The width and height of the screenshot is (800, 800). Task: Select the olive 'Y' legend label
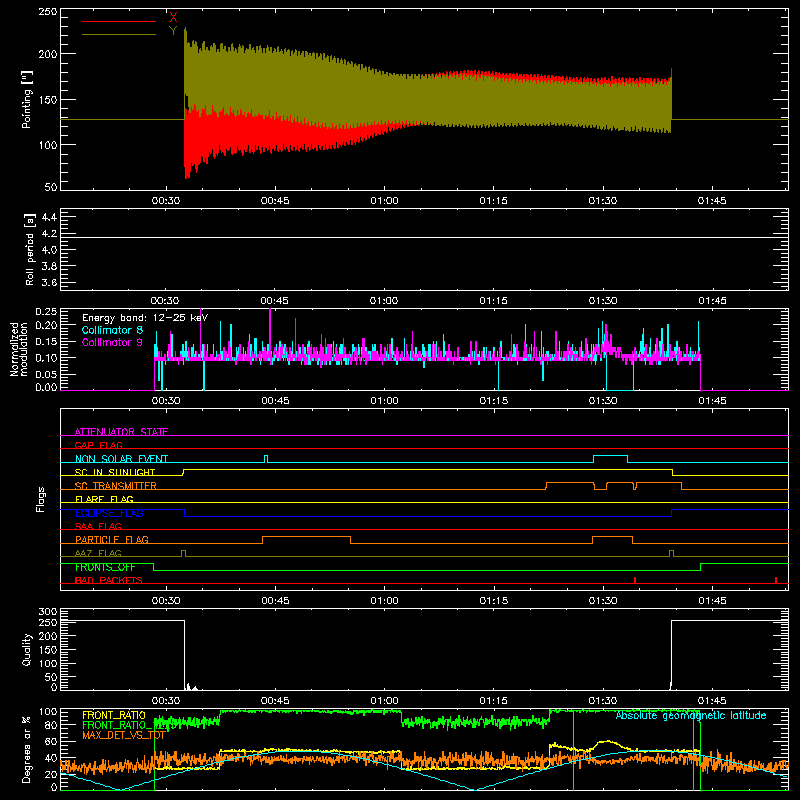[173, 31]
